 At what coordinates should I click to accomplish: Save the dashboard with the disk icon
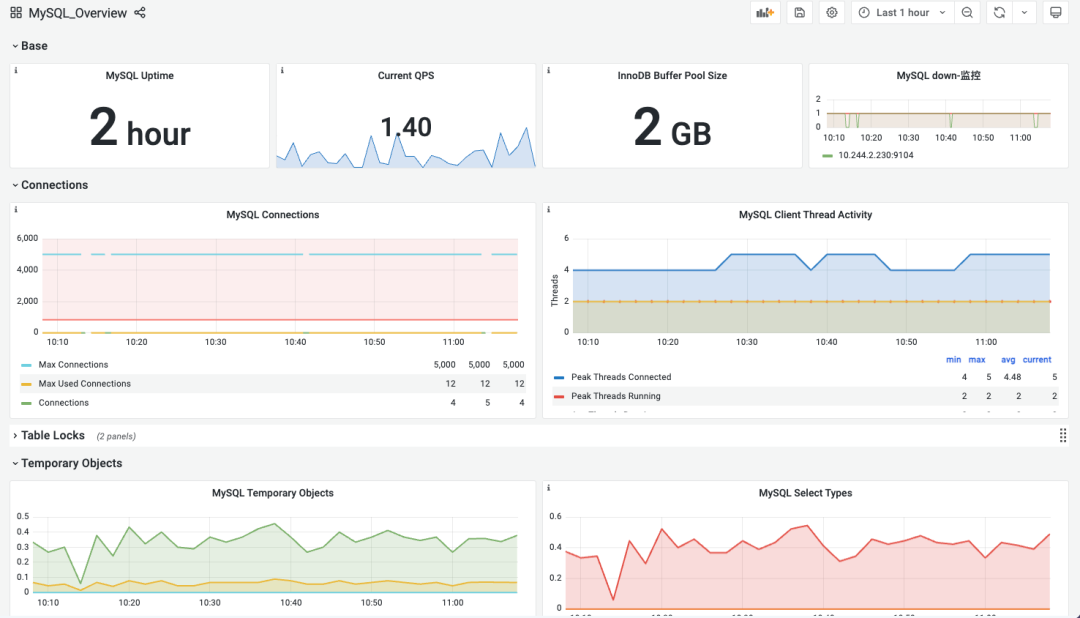[x=799, y=13]
